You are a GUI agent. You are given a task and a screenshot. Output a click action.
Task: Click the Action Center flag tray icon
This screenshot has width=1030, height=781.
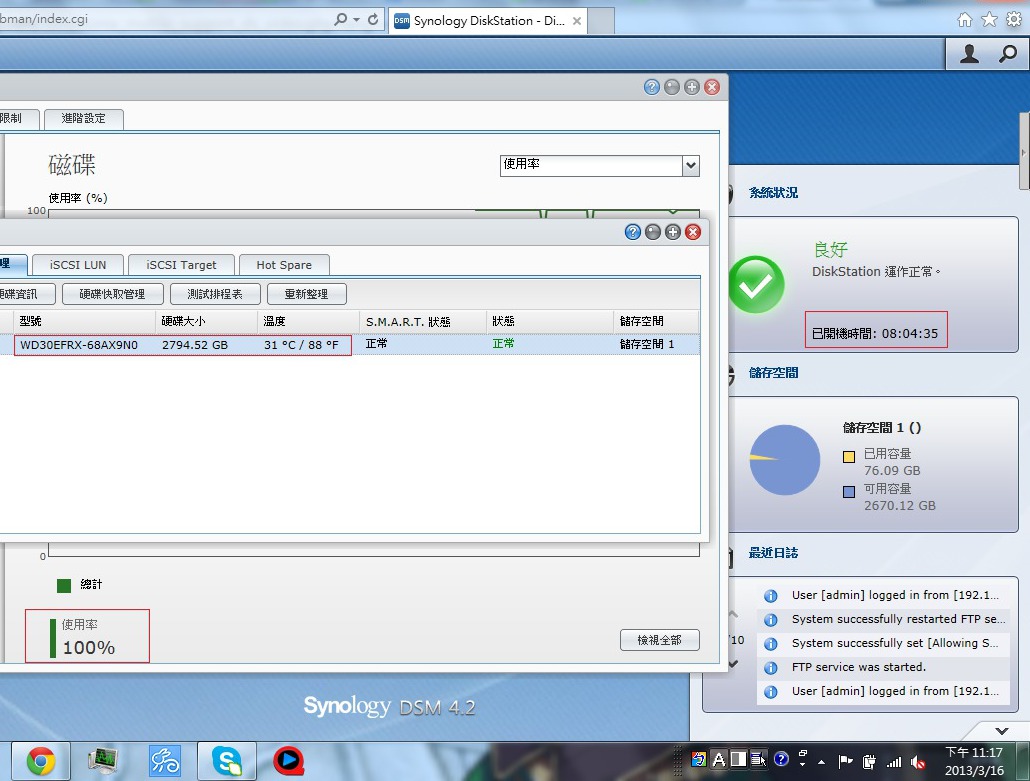pos(845,762)
